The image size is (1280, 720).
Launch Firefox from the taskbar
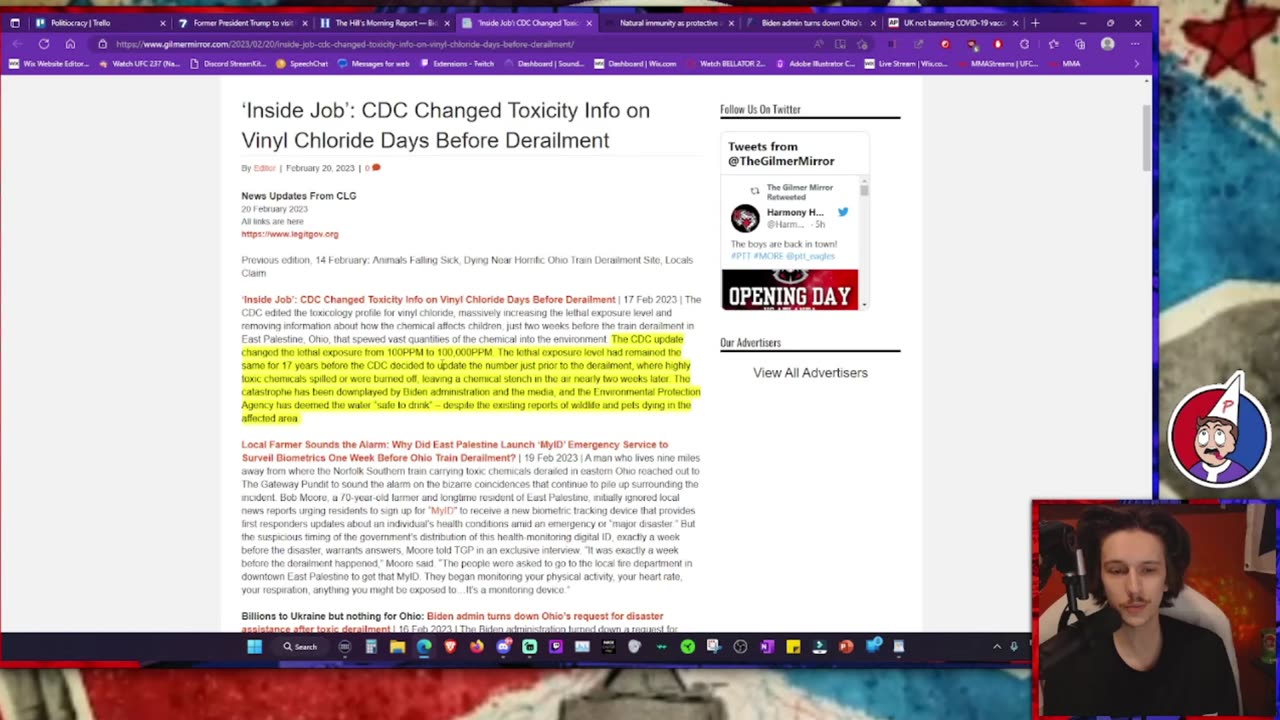point(476,647)
